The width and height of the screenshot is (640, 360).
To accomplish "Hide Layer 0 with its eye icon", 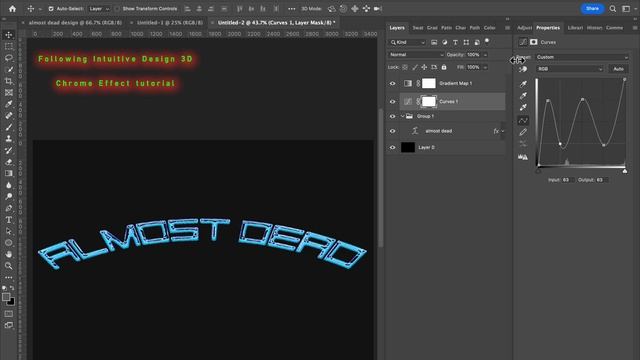I will click(392, 147).
